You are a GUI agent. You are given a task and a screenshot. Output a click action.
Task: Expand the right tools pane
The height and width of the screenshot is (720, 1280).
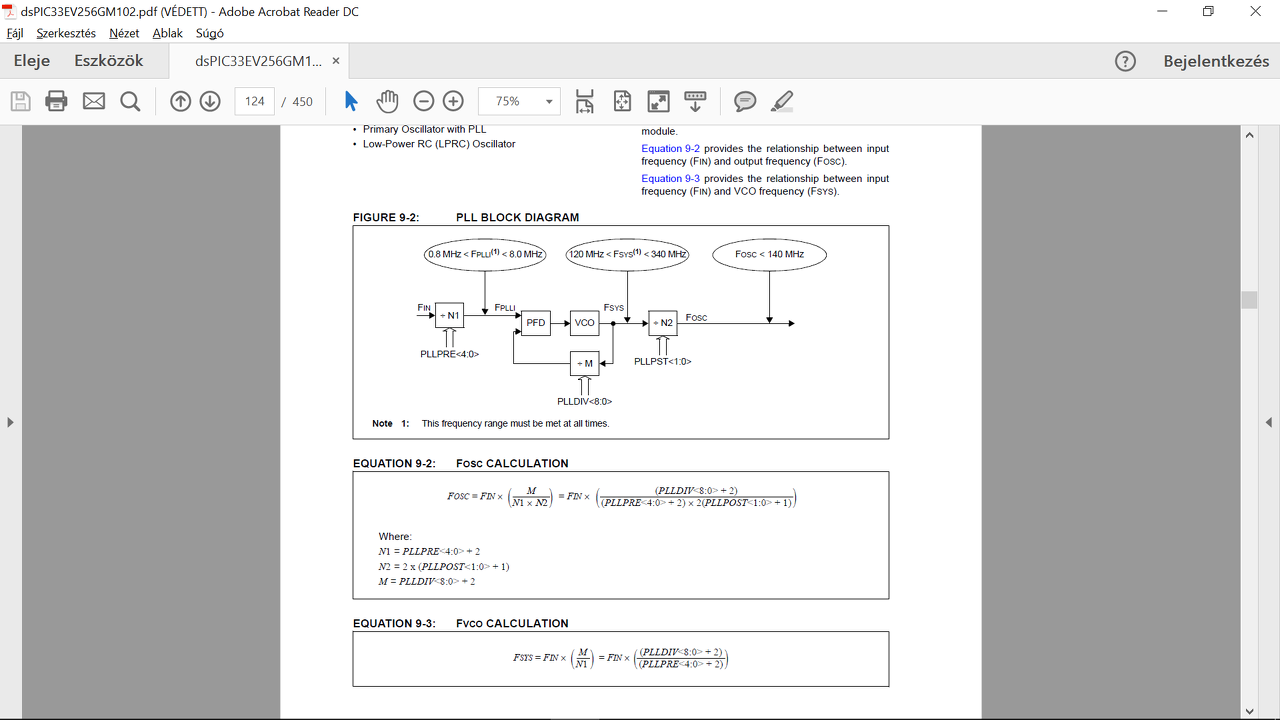point(1269,422)
